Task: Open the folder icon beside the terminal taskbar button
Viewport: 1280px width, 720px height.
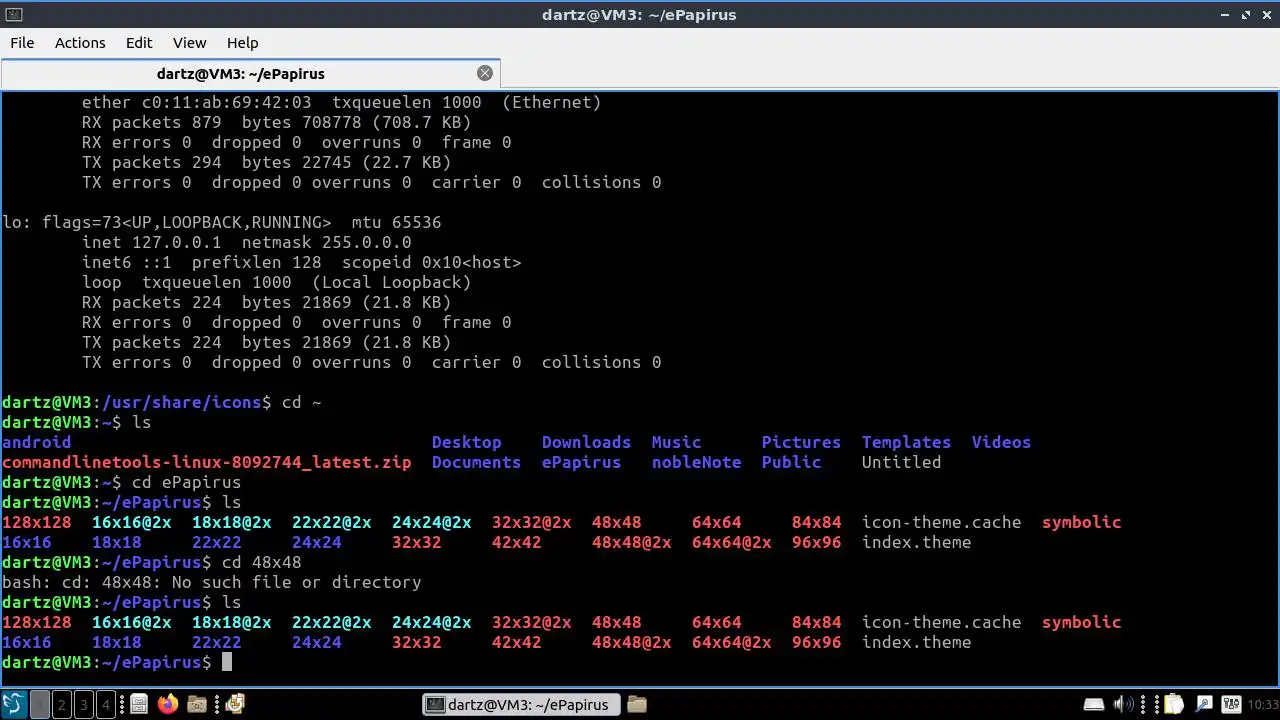Action: 637,705
